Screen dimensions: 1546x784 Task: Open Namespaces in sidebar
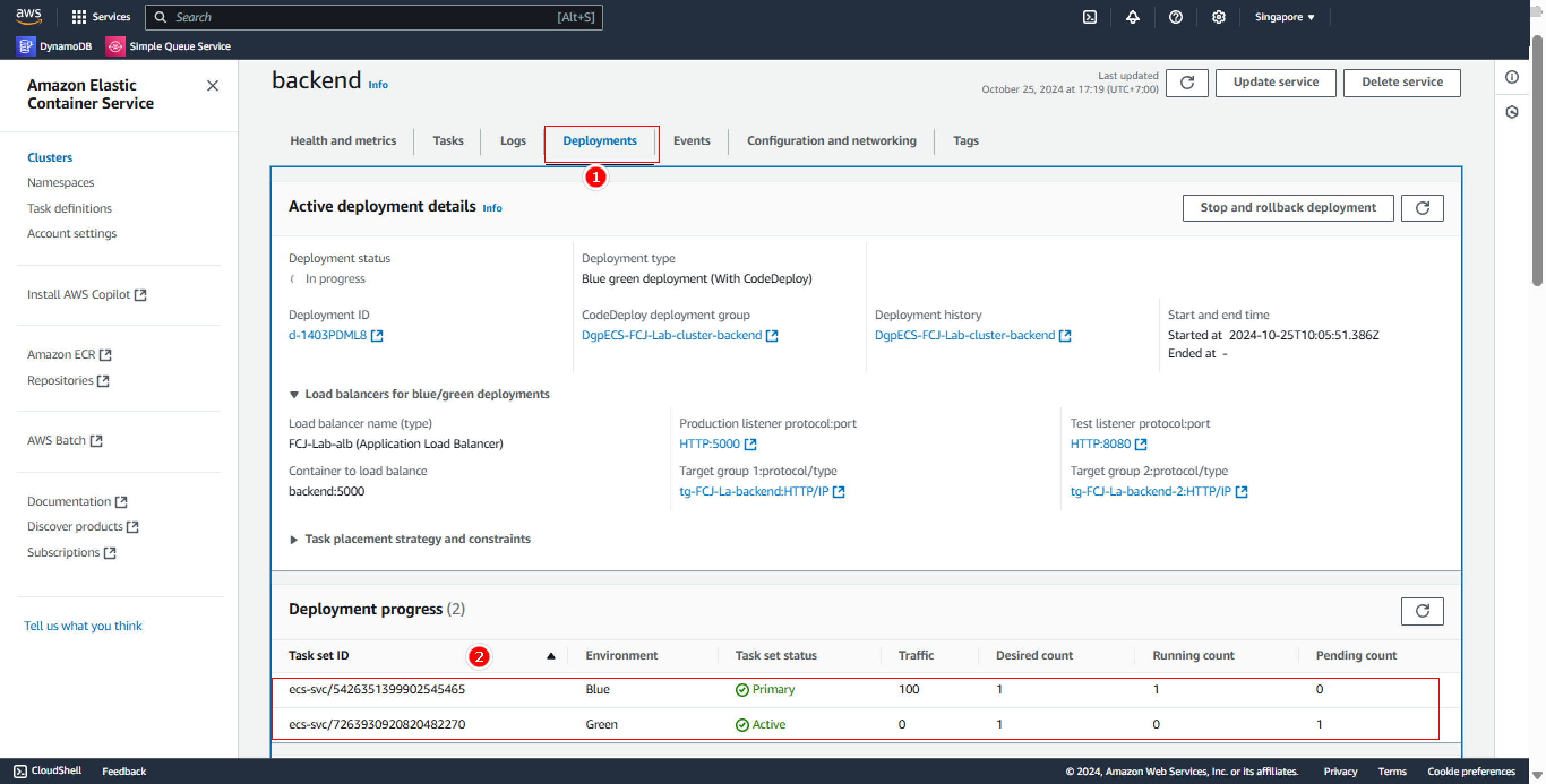point(61,182)
